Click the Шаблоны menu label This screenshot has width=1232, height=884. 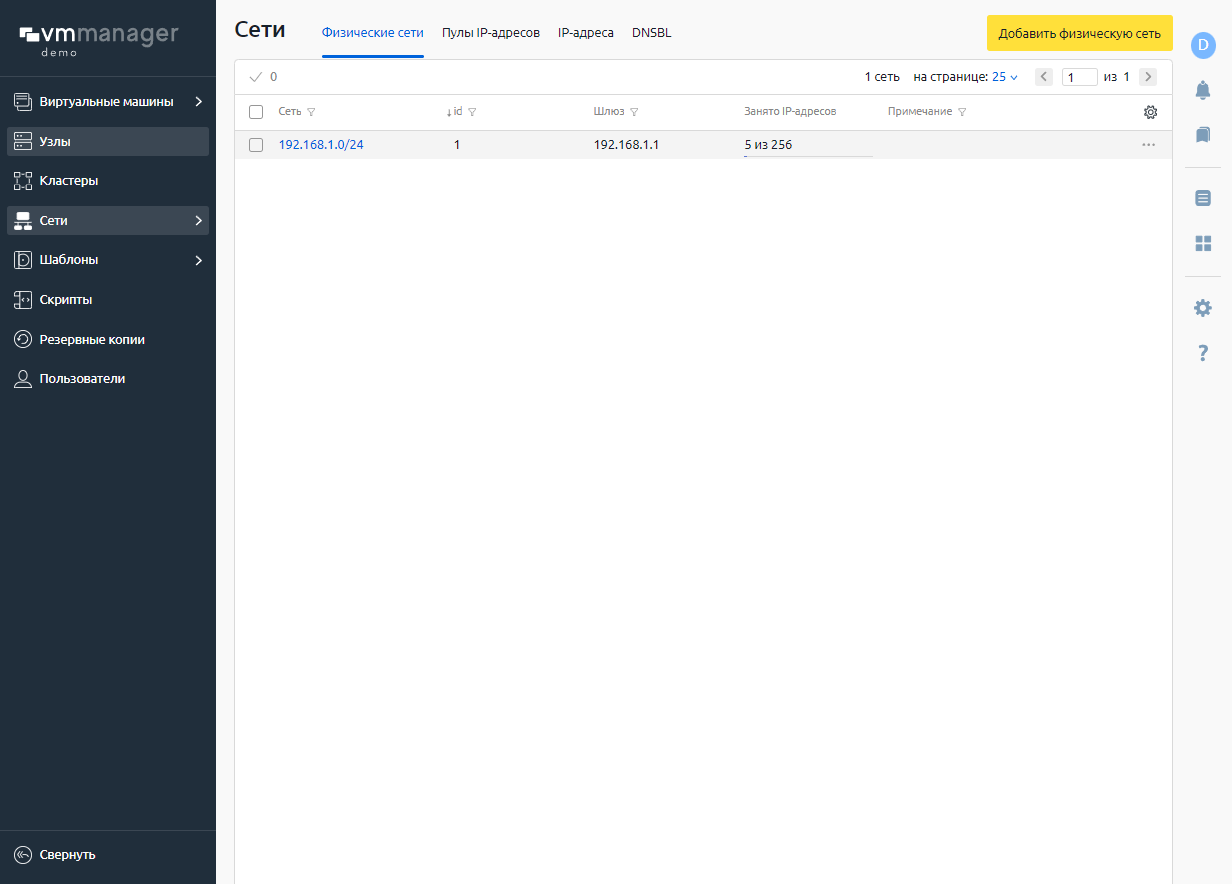pos(69,260)
